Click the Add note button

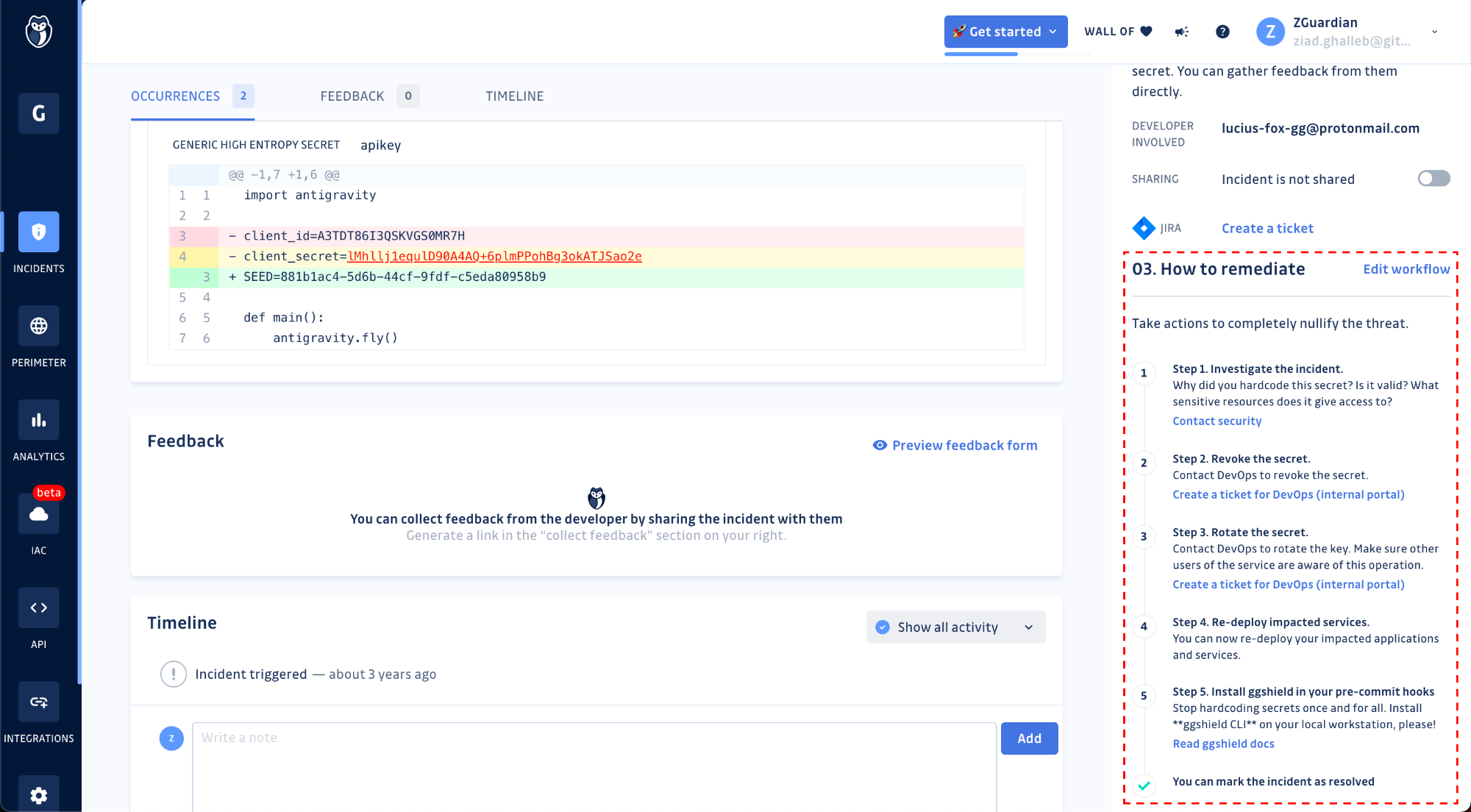click(x=1029, y=738)
